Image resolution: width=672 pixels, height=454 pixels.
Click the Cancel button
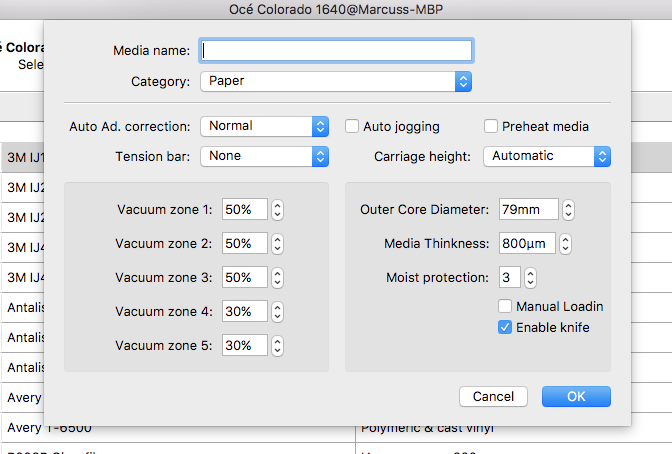493,397
